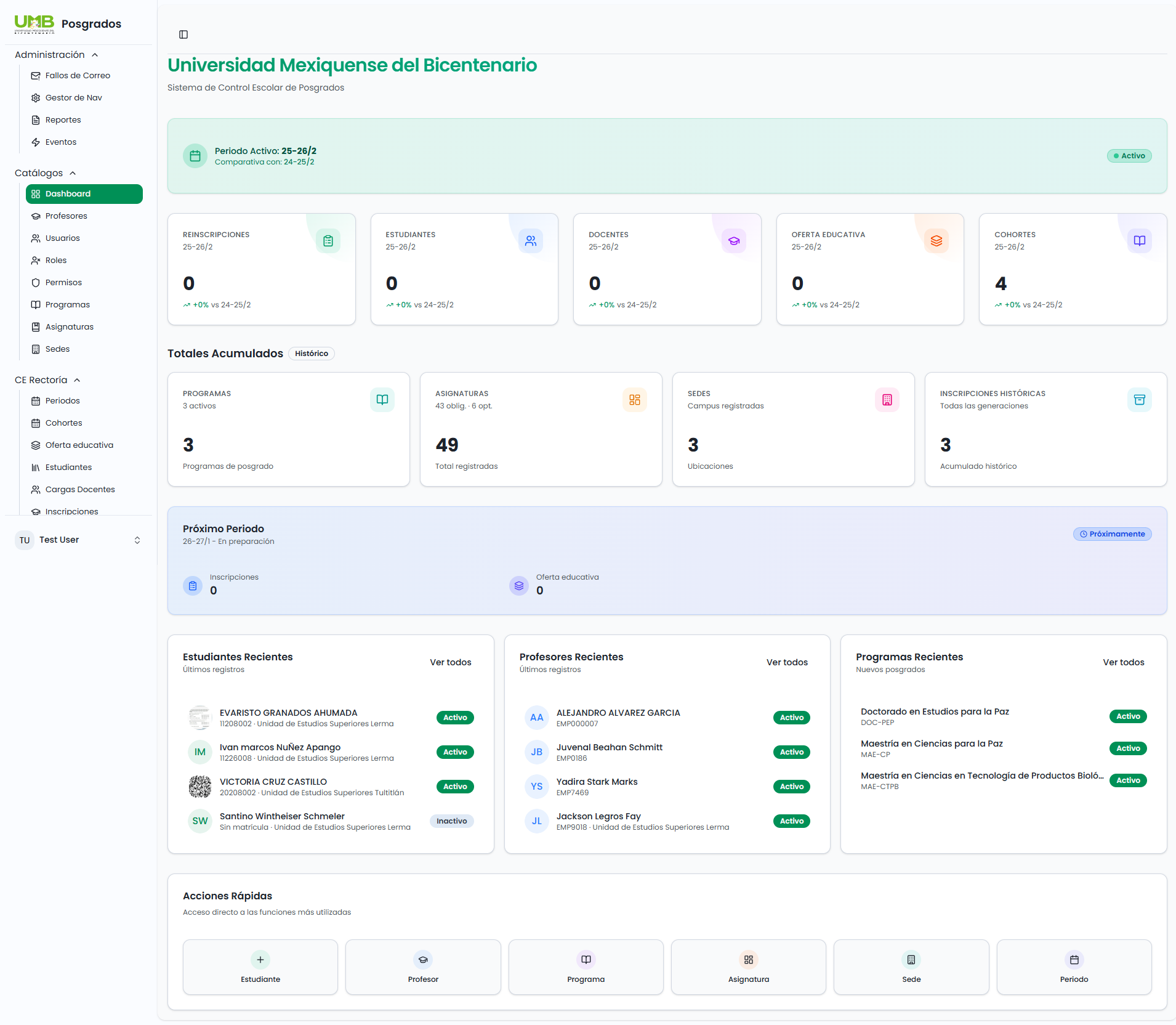
Task: Go to Sedes in the sidebar
Action: pos(84,349)
